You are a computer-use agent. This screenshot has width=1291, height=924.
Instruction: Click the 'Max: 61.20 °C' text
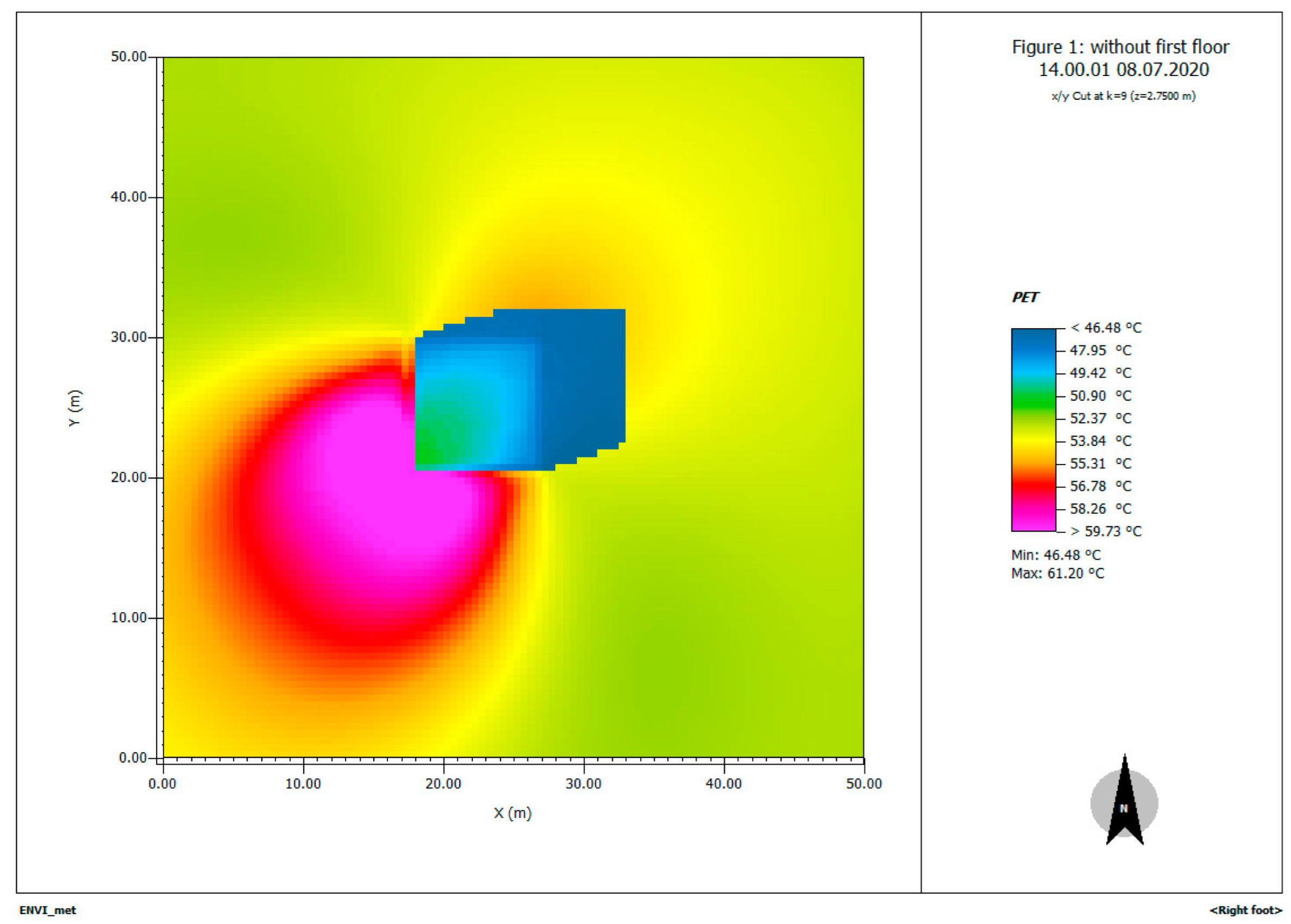[x=1057, y=573]
